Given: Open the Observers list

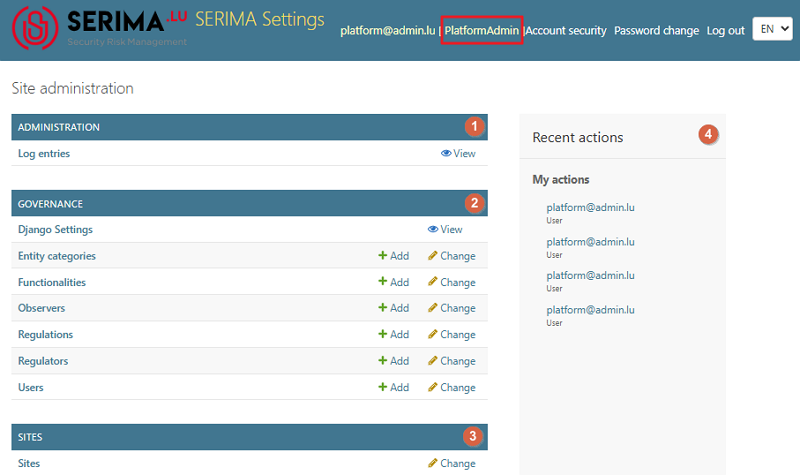Looking at the screenshot, I should tap(41, 308).
